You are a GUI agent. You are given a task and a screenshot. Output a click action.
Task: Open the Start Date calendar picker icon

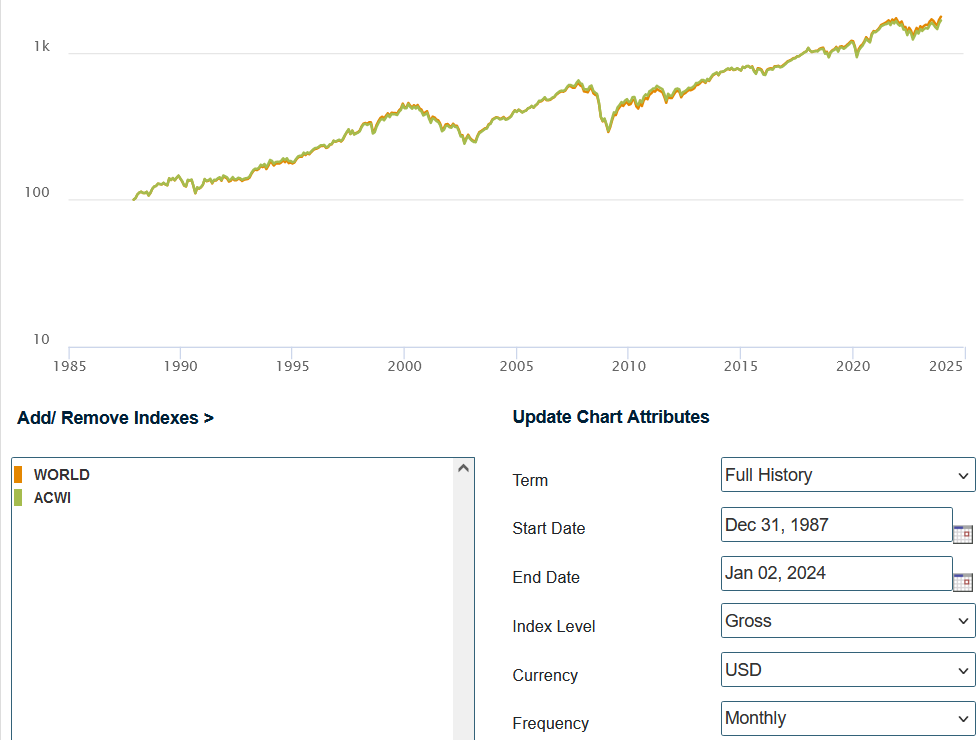(962, 533)
